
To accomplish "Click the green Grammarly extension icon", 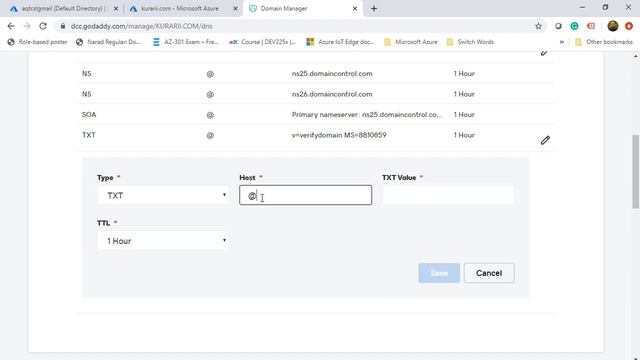I will [x=574, y=26].
